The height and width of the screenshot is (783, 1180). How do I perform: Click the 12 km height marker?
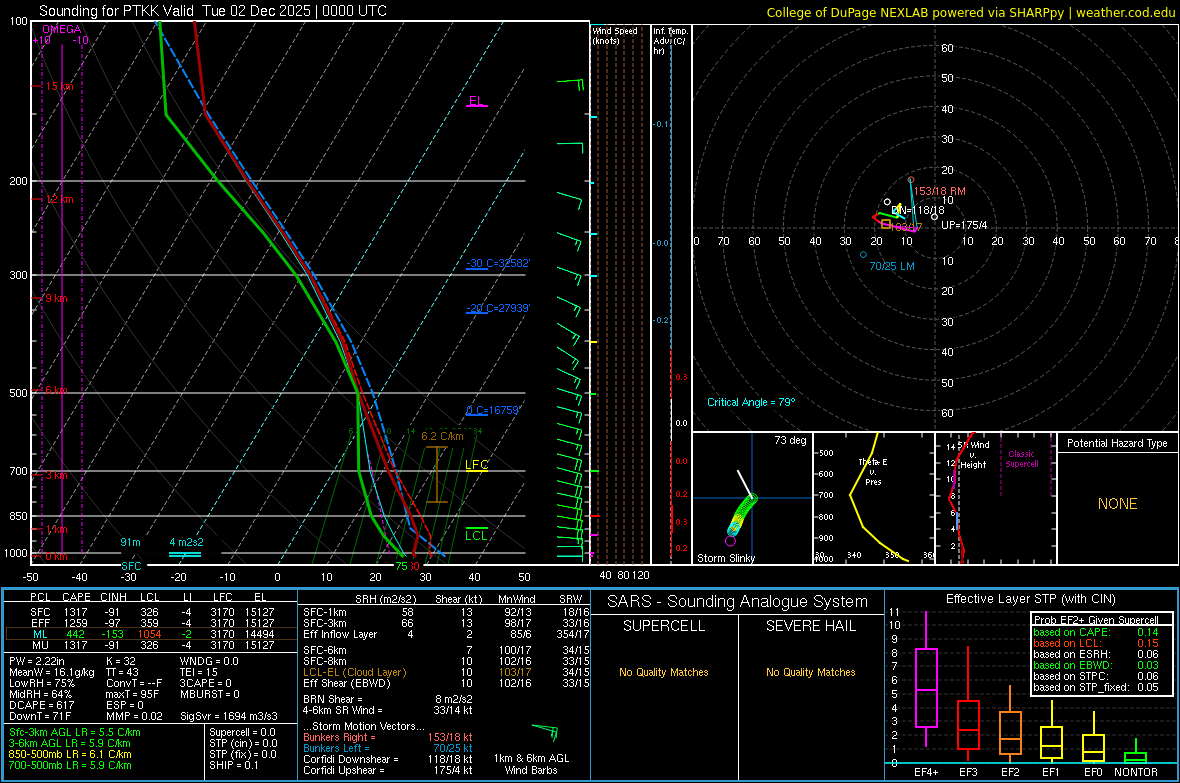click(59, 200)
